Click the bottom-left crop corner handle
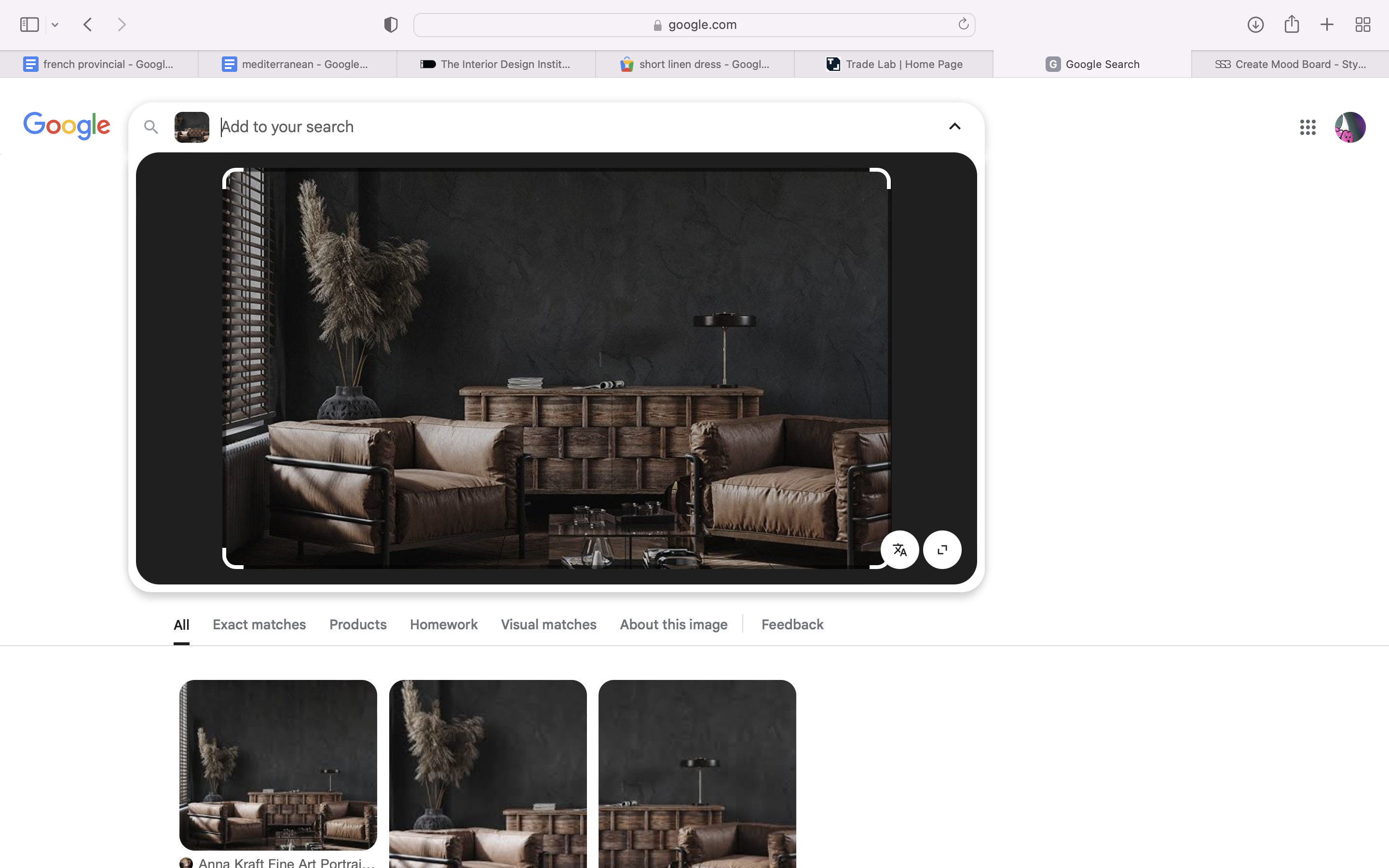The height and width of the screenshot is (868, 1389). 232,558
